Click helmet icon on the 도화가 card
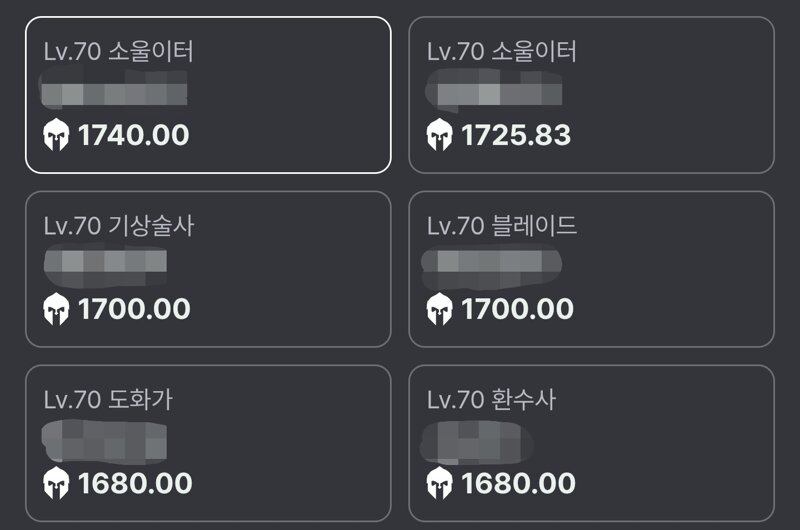Image resolution: width=800 pixels, height=530 pixels. click(56, 483)
